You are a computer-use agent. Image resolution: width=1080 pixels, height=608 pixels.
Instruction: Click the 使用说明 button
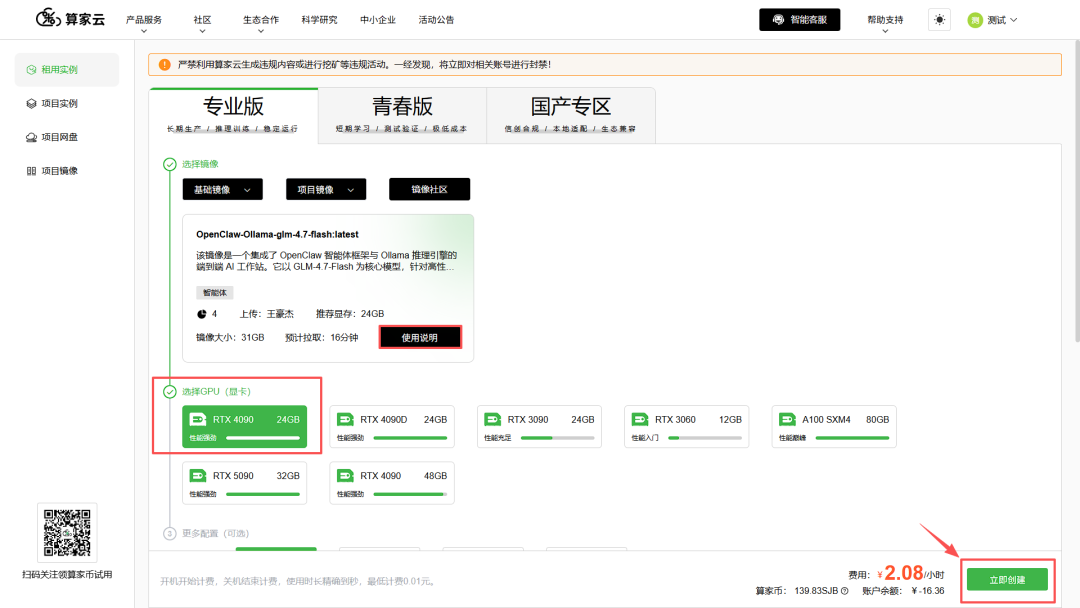pos(420,337)
